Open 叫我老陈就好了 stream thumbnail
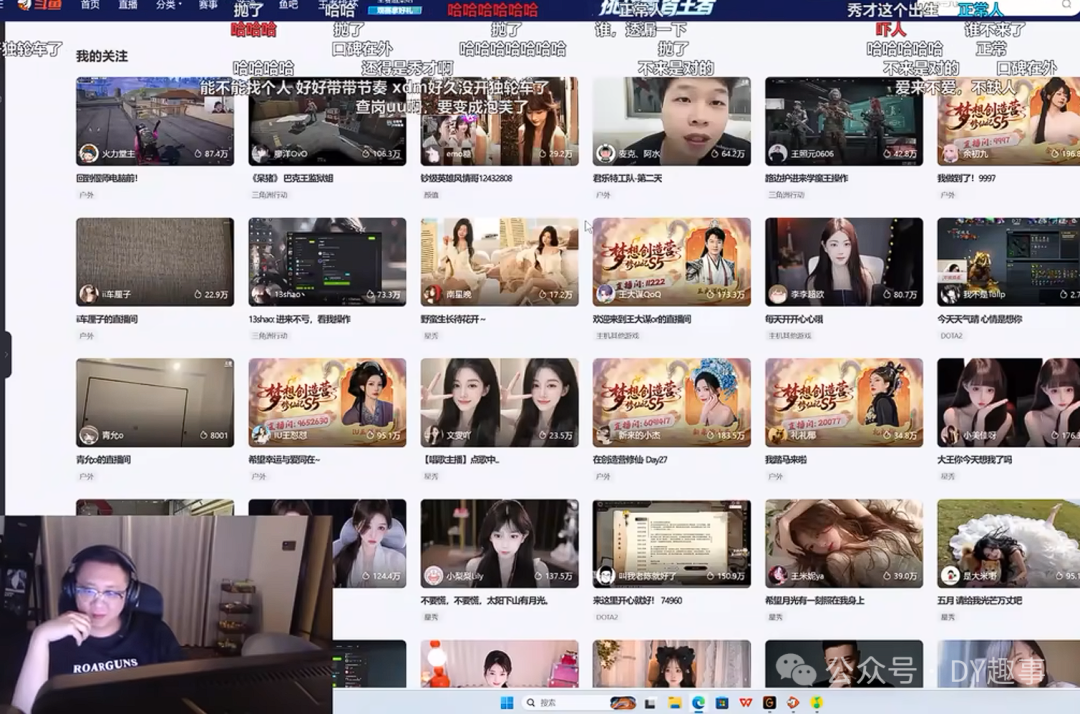 point(672,543)
